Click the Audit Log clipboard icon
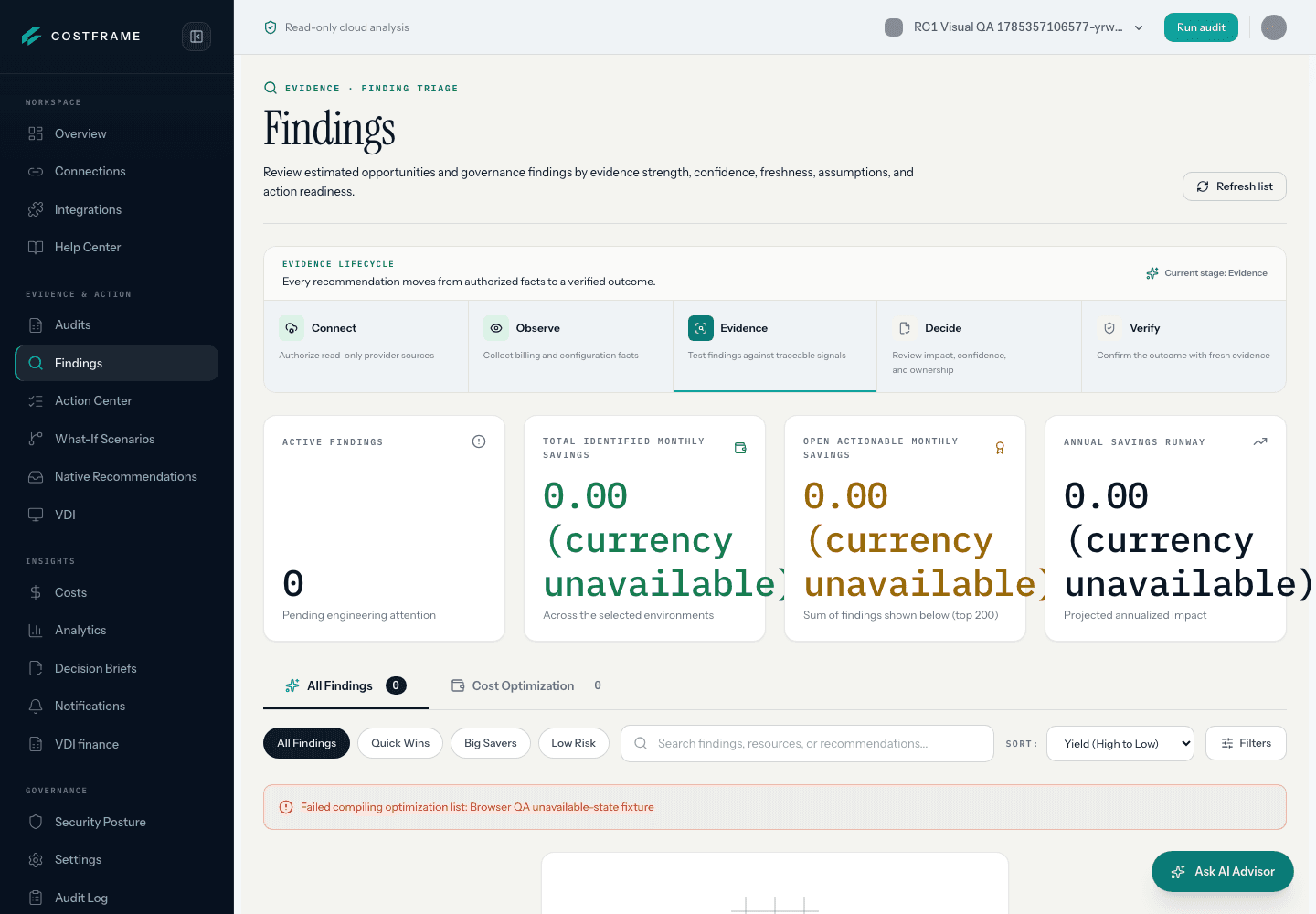Viewport: 1316px width, 914px height. 36,898
